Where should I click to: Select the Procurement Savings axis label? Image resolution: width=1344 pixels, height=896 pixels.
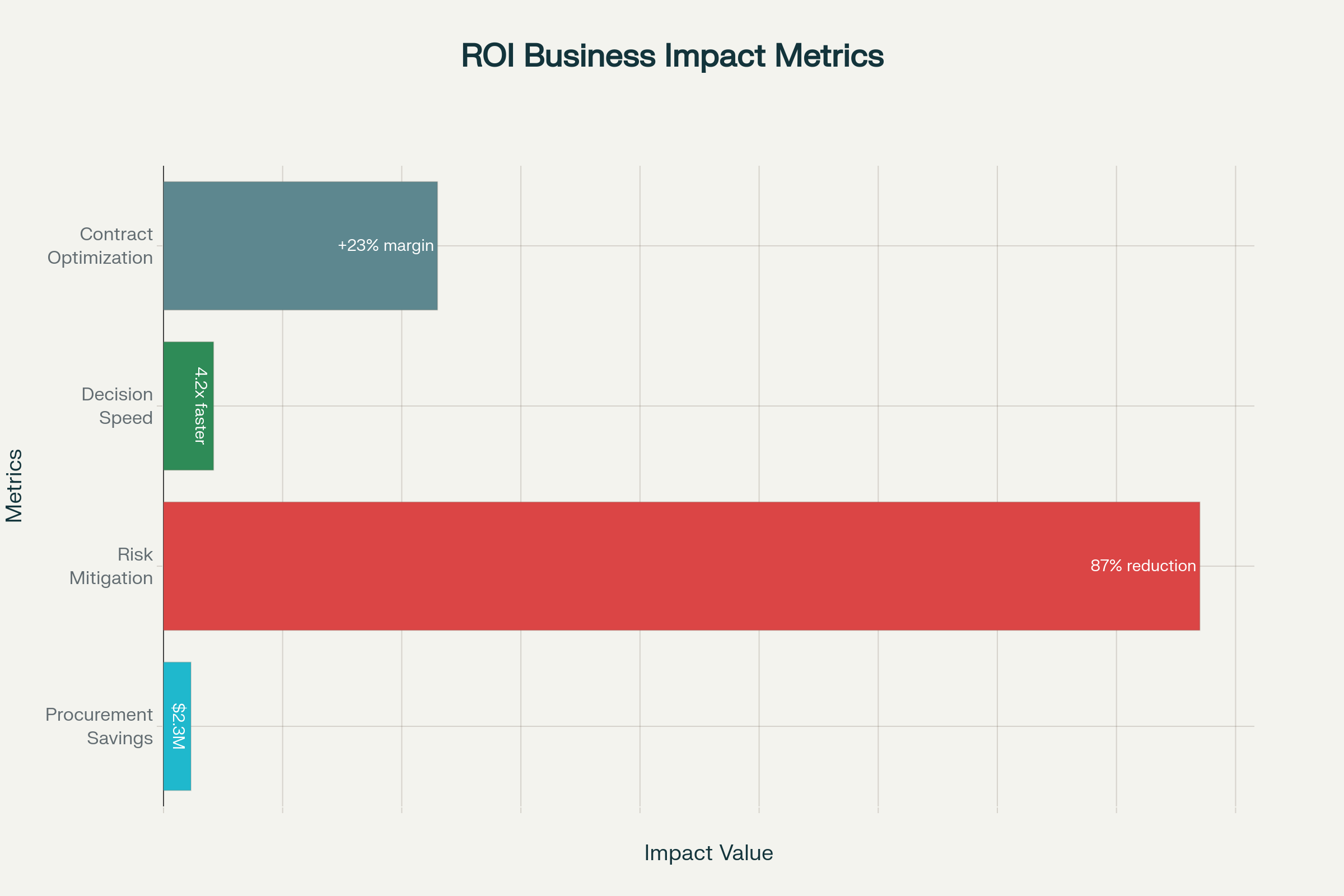coord(100,726)
